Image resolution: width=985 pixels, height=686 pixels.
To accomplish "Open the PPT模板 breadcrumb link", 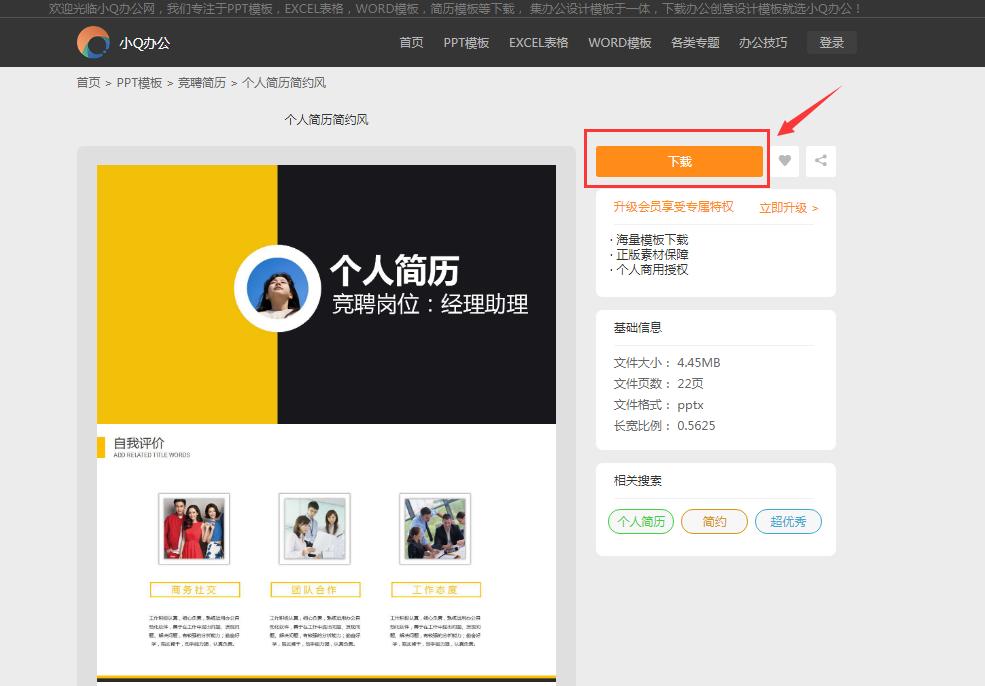I will coord(137,82).
